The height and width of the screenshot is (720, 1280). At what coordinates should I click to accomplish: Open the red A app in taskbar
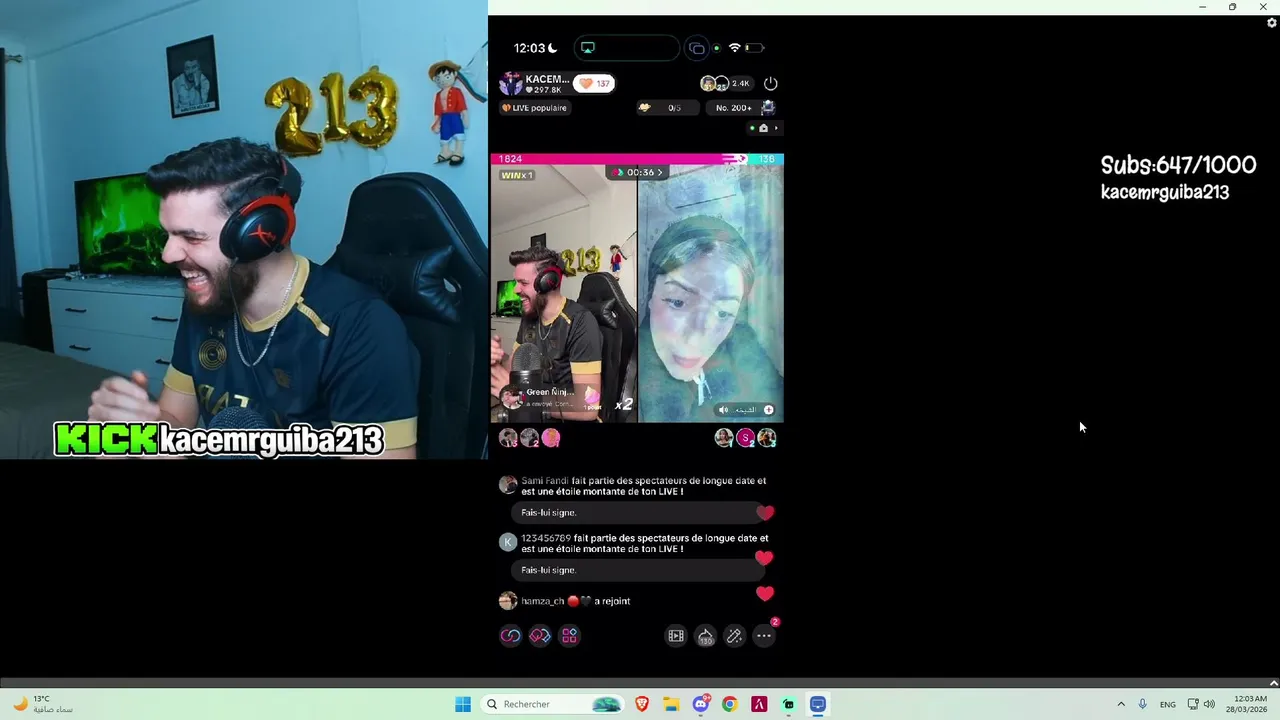[x=759, y=704]
